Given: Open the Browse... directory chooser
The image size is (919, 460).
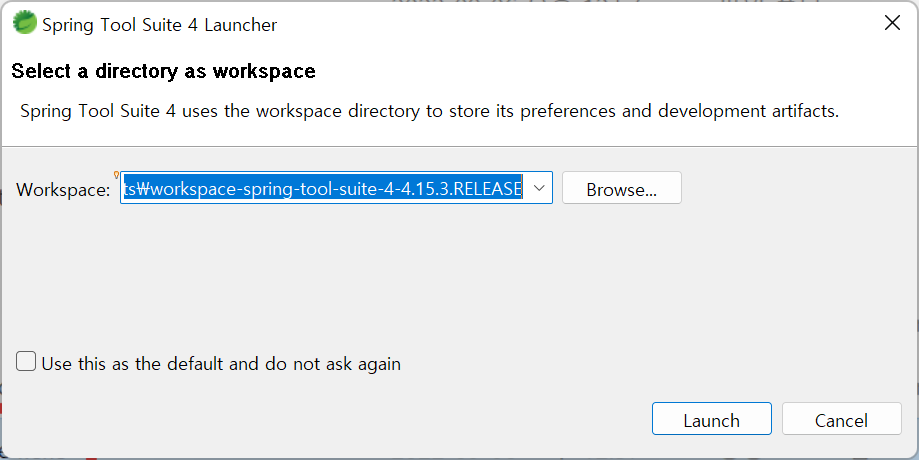Looking at the screenshot, I should [x=622, y=188].
